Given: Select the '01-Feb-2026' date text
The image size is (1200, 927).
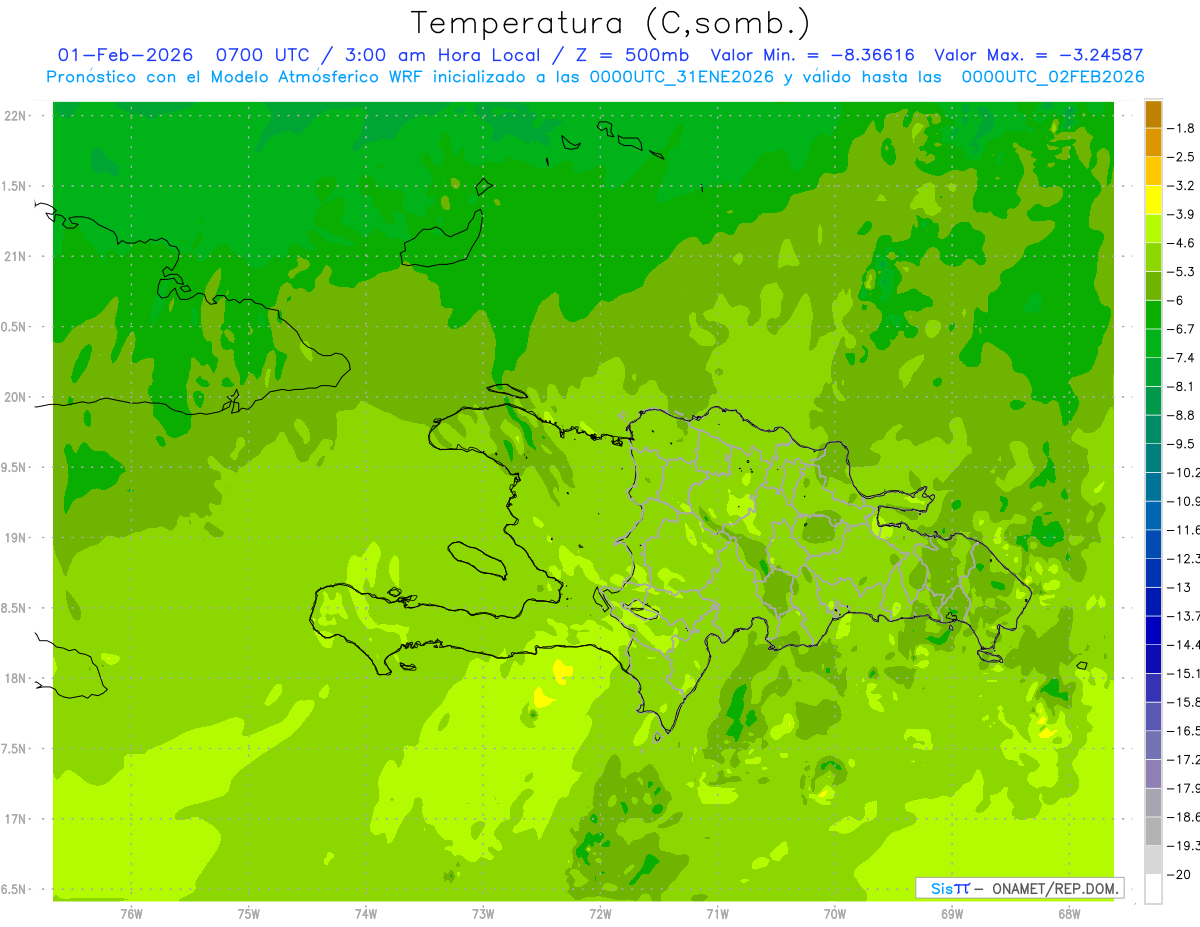Looking at the screenshot, I should click(x=124, y=55).
